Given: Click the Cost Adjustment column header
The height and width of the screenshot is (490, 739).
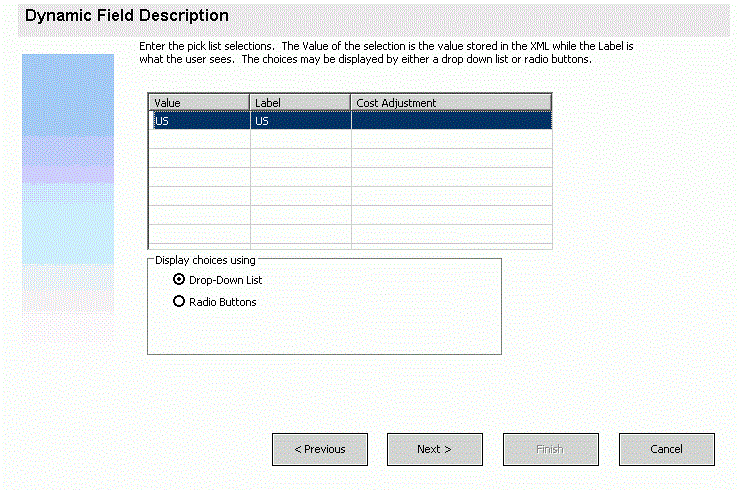Looking at the screenshot, I should click(x=450, y=102).
